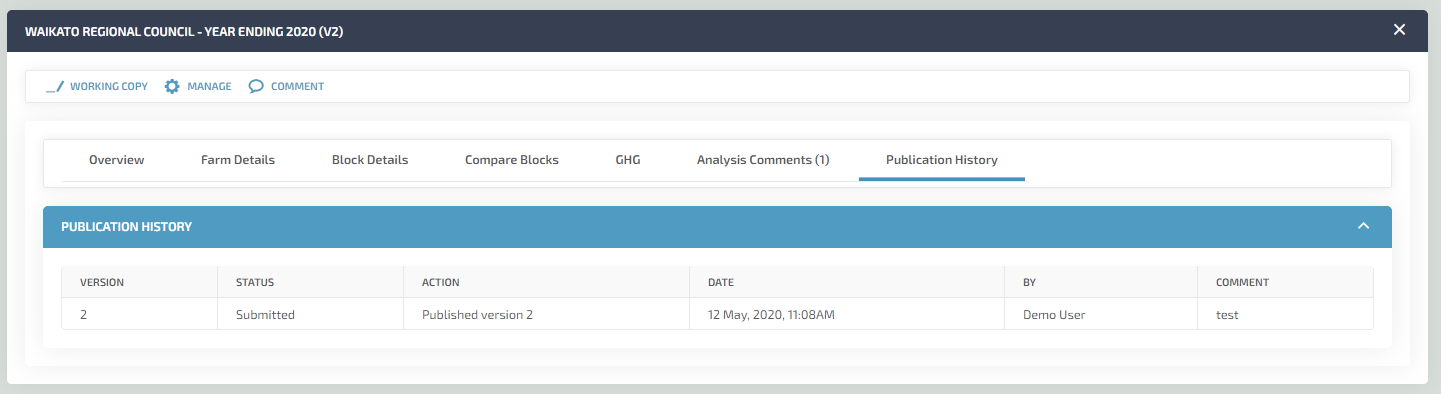The image size is (1441, 394).
Task: Click the MANAGE label in toolbar
Action: [x=209, y=87]
